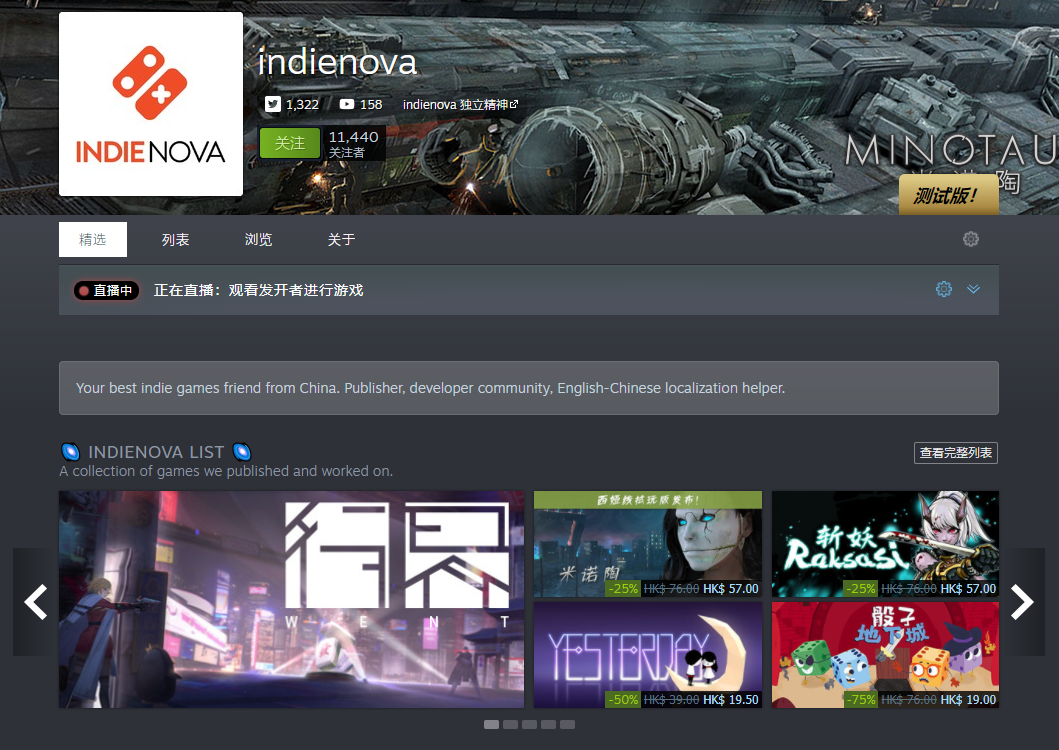Click the INDIENOVA LIST heading
The width and height of the screenshot is (1059, 750).
156,452
